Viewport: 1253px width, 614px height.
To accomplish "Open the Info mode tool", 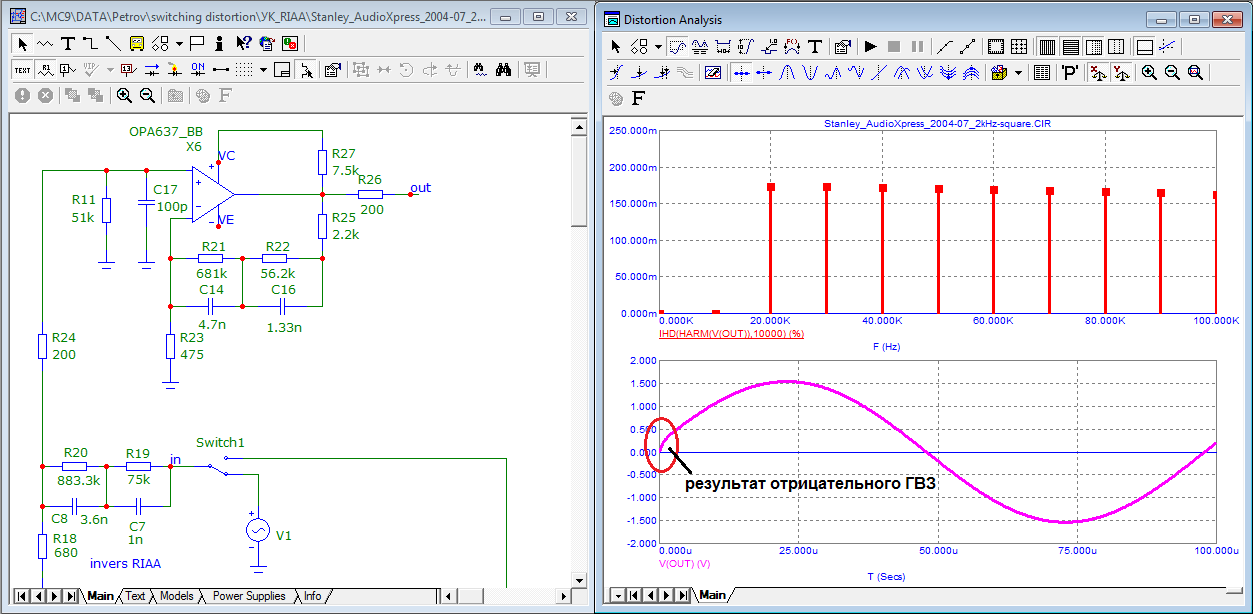I will coord(220,43).
